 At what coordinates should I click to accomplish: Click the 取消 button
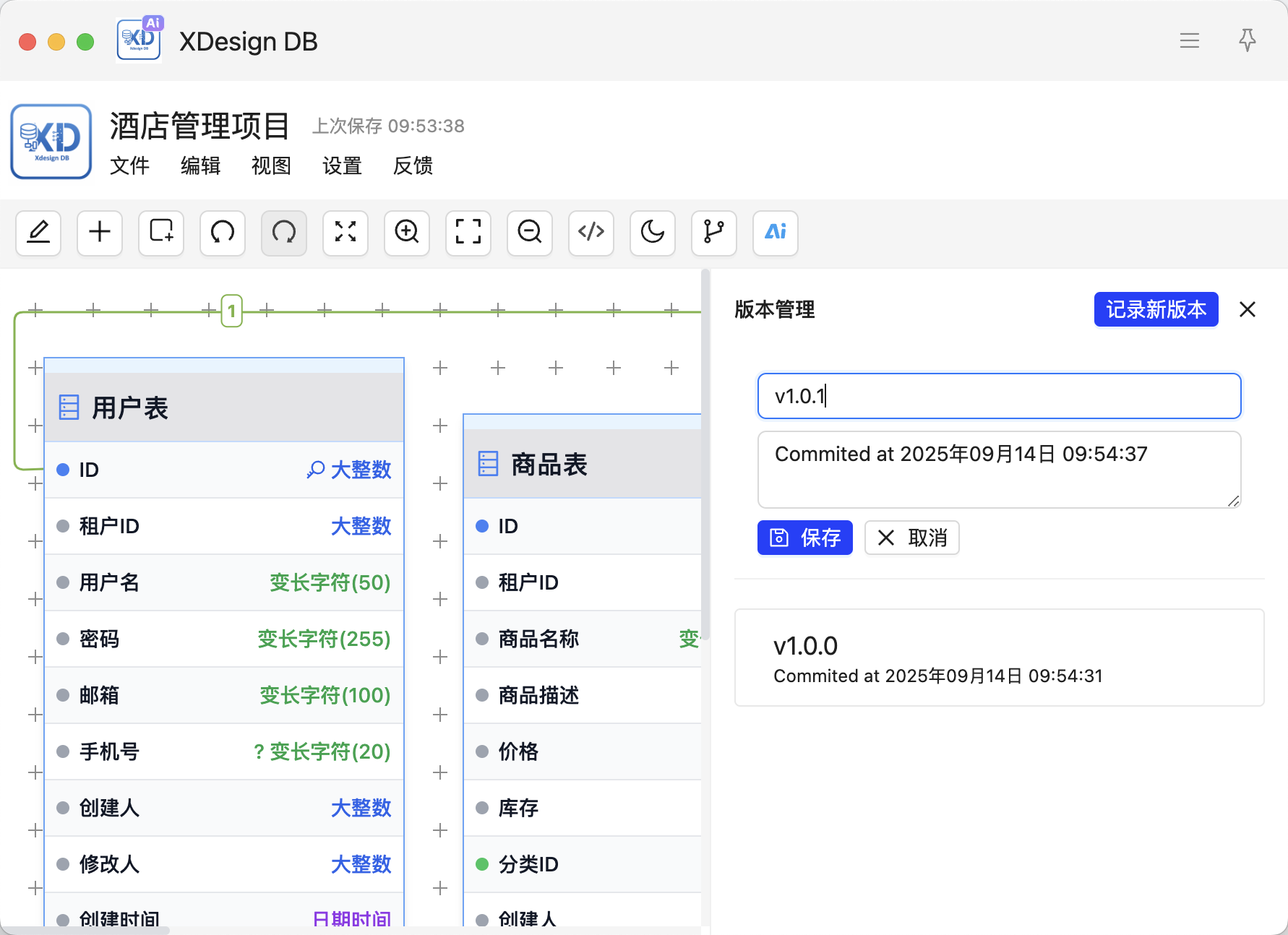[x=912, y=538]
